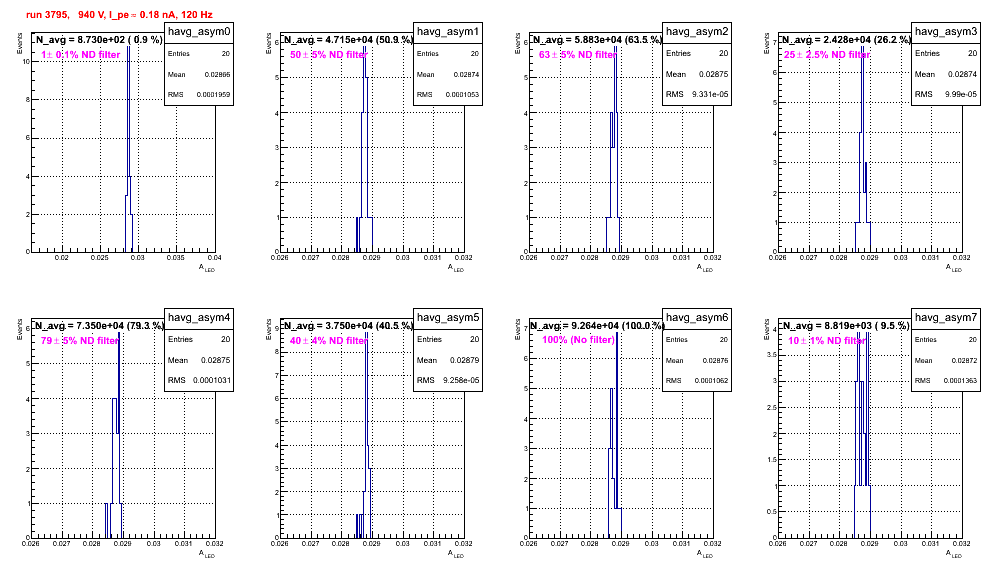This screenshot has height=572, width=996.
Task: Click the 25± 2.5% ND filter label
Action: coord(826,55)
